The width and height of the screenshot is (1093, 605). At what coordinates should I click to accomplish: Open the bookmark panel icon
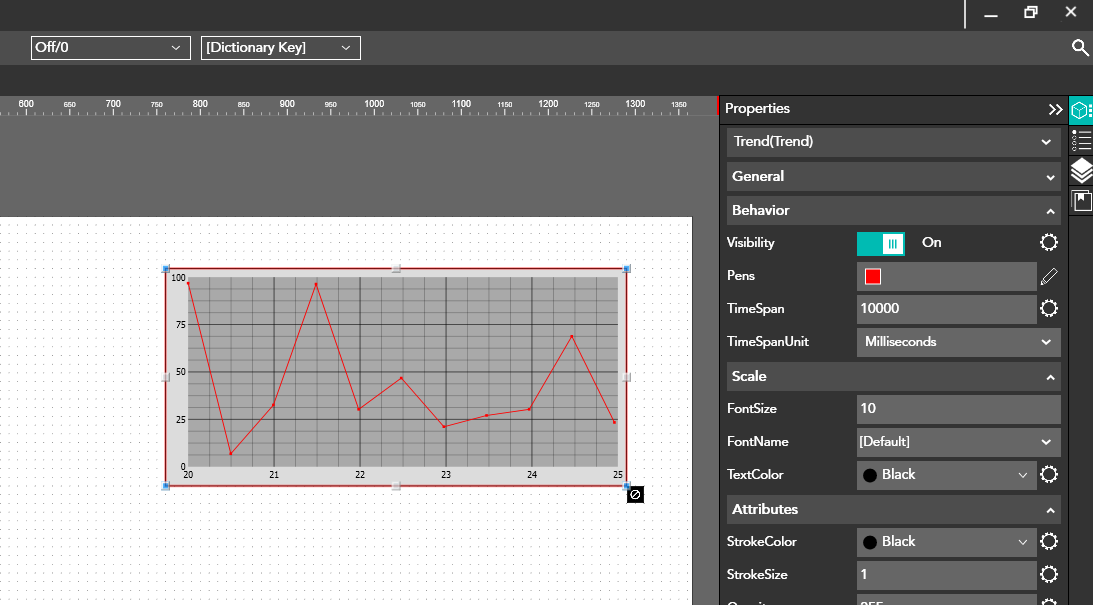[1081, 202]
